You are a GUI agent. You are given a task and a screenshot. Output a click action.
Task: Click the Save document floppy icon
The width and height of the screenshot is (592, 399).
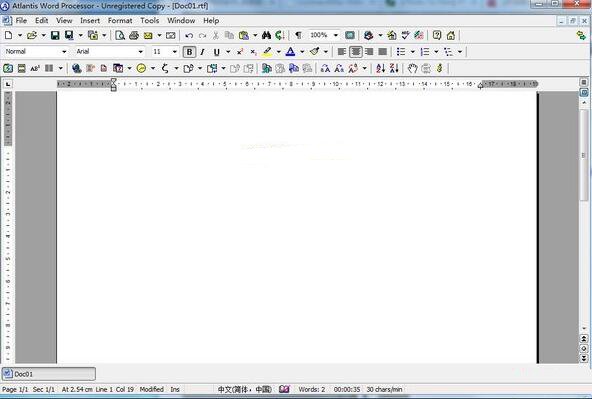click(x=55, y=35)
